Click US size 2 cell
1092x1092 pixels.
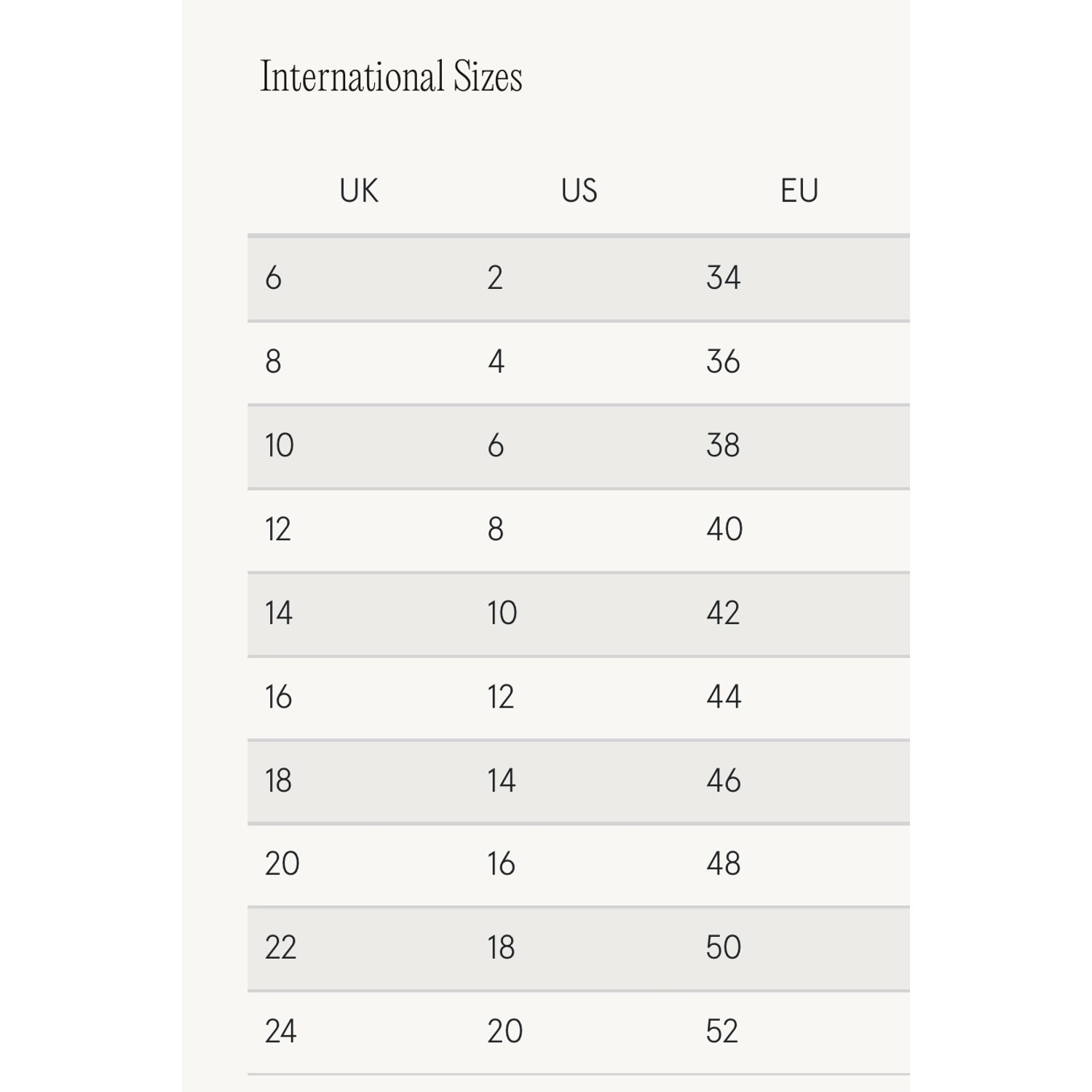(495, 278)
